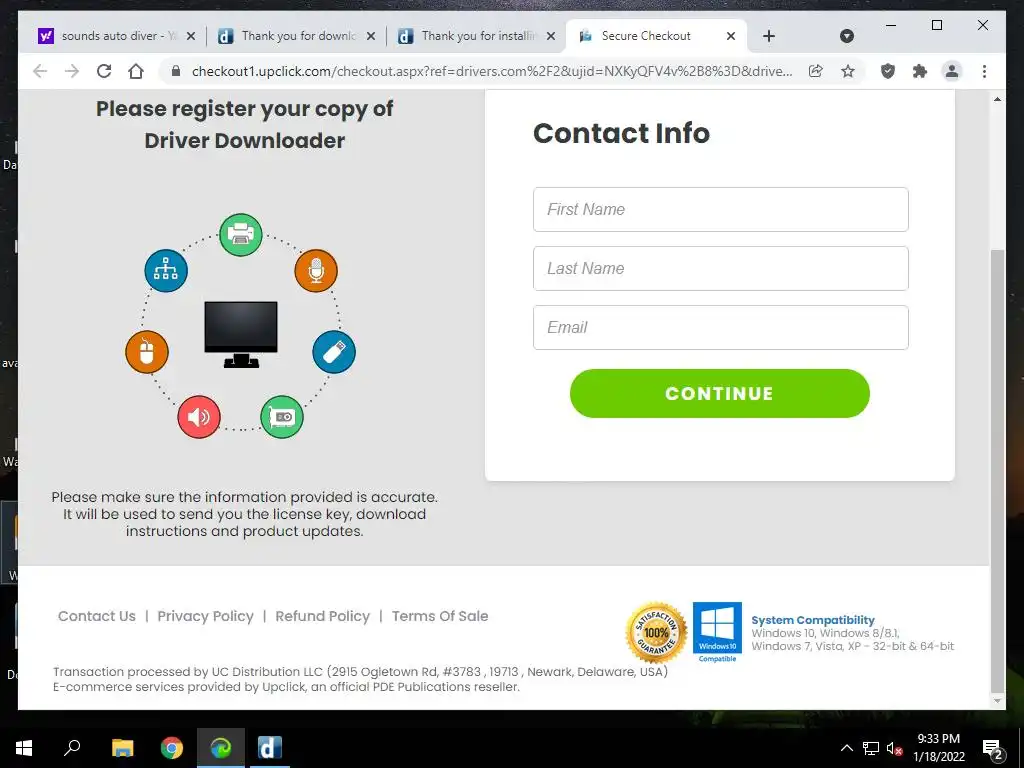This screenshot has width=1024, height=768.
Task: Open the Privacy Policy link
Action: coord(205,616)
